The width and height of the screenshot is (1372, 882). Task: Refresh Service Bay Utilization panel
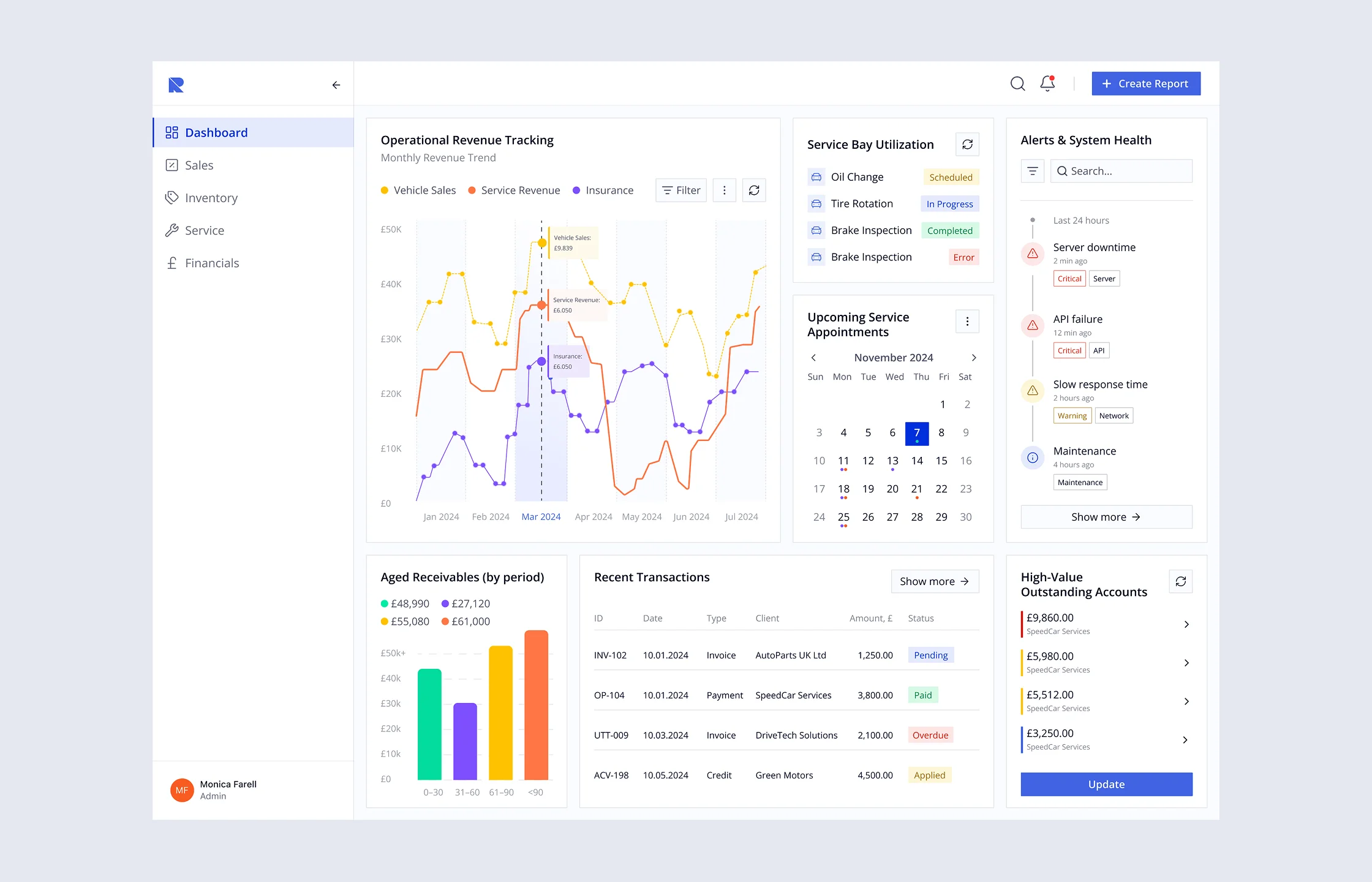tap(967, 145)
